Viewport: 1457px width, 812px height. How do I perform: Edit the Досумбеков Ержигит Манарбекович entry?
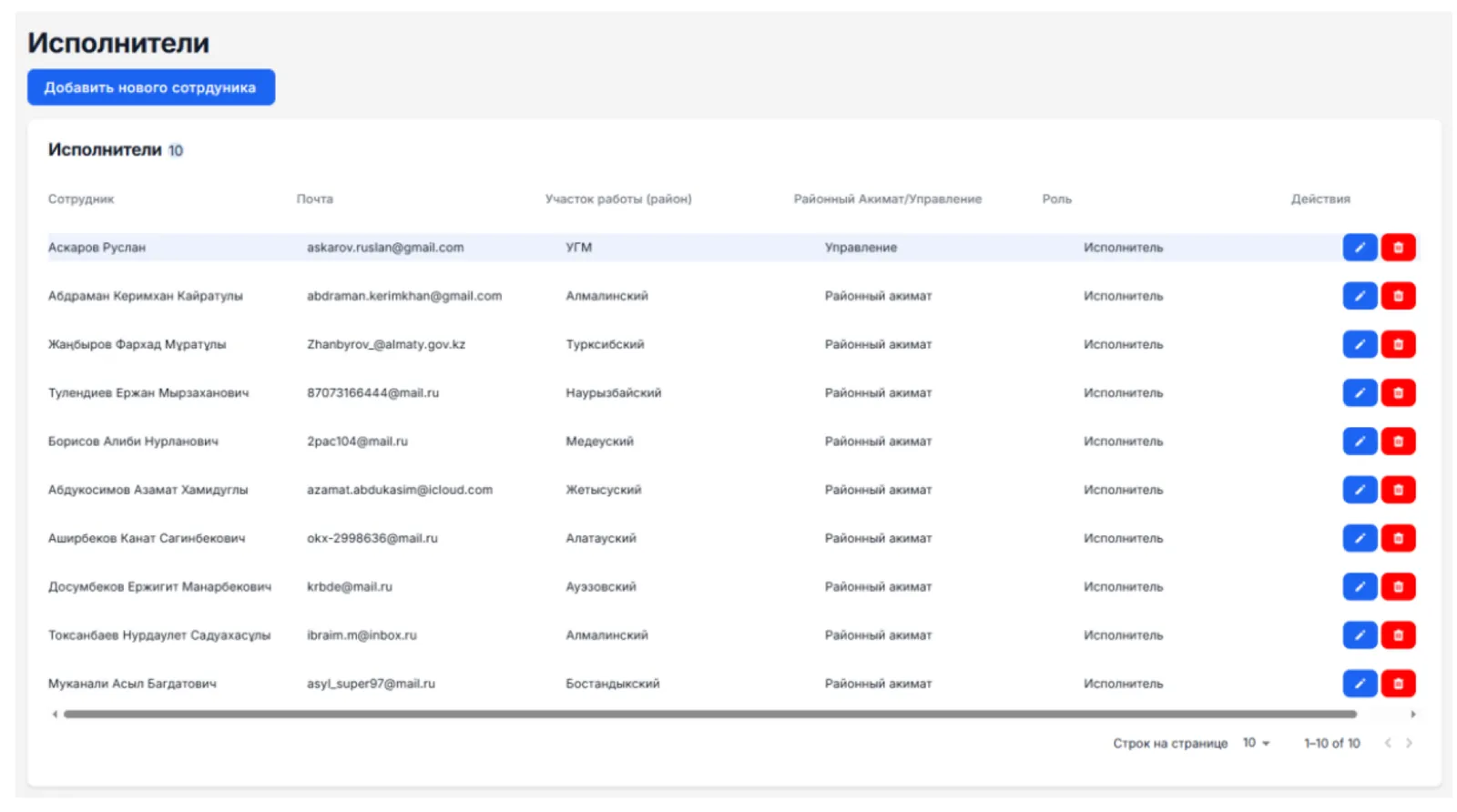(x=1359, y=587)
